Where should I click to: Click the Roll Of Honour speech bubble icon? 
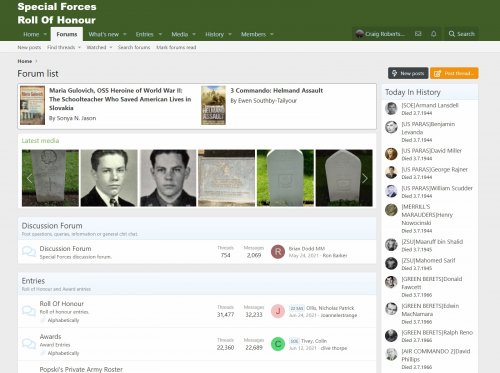coord(29,311)
